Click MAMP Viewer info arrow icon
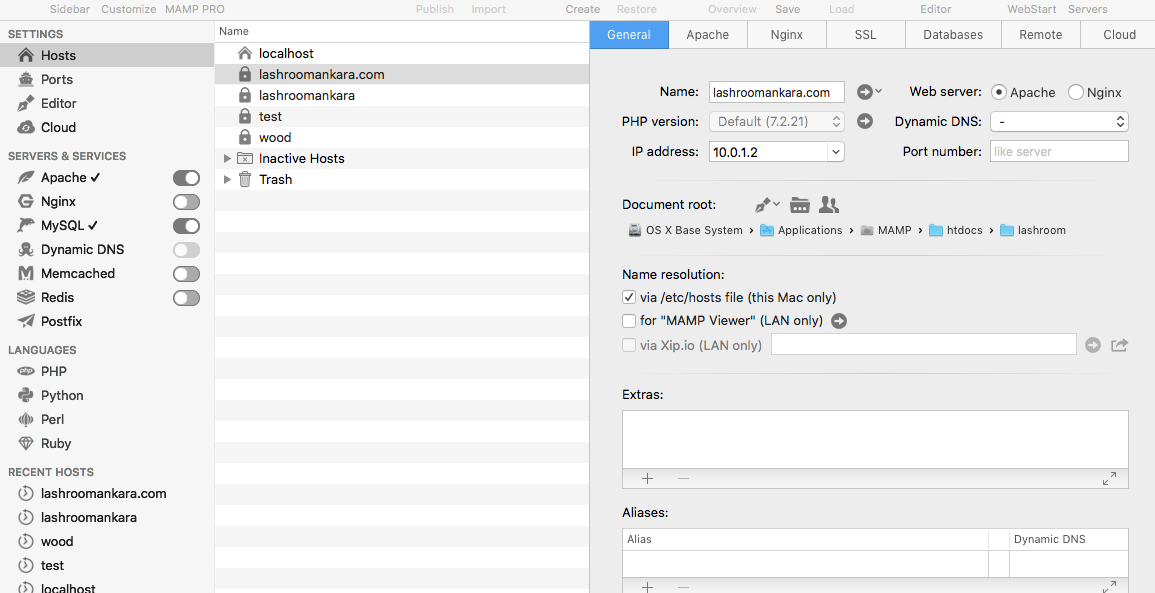The image size is (1155, 593). coord(839,321)
